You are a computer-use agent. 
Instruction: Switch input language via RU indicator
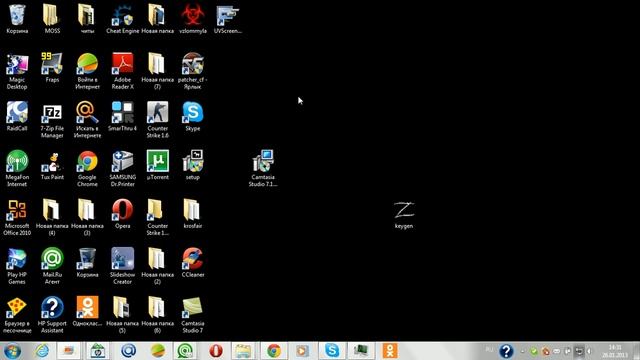(x=489, y=350)
